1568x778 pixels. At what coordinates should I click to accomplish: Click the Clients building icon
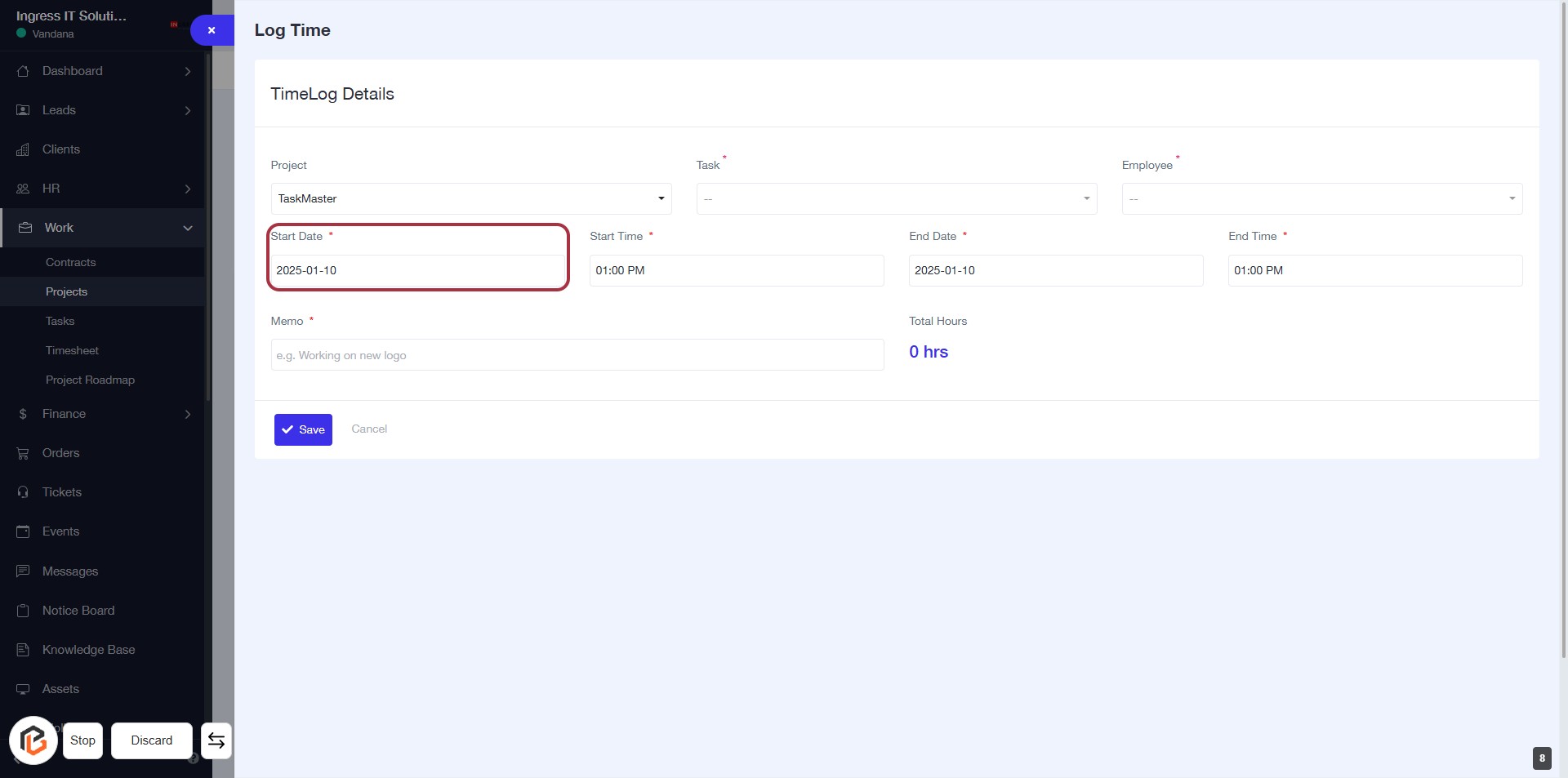click(23, 149)
